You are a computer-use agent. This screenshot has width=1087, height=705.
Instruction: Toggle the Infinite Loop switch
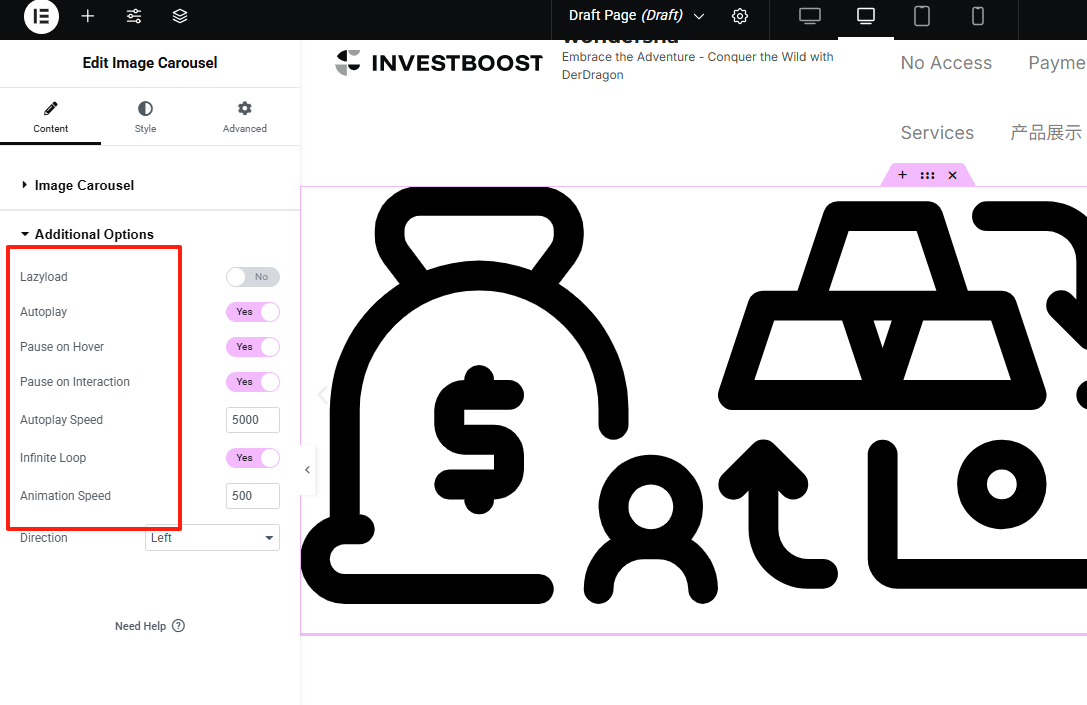(x=252, y=458)
